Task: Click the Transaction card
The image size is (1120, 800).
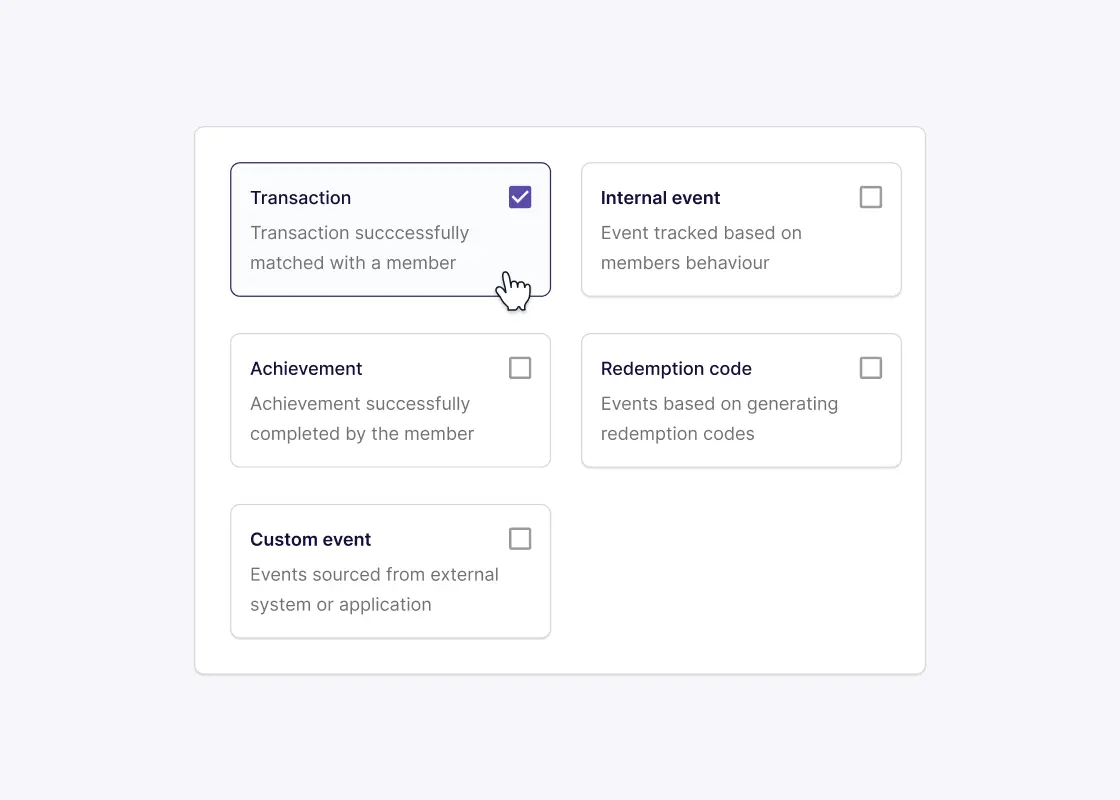Action: [390, 229]
